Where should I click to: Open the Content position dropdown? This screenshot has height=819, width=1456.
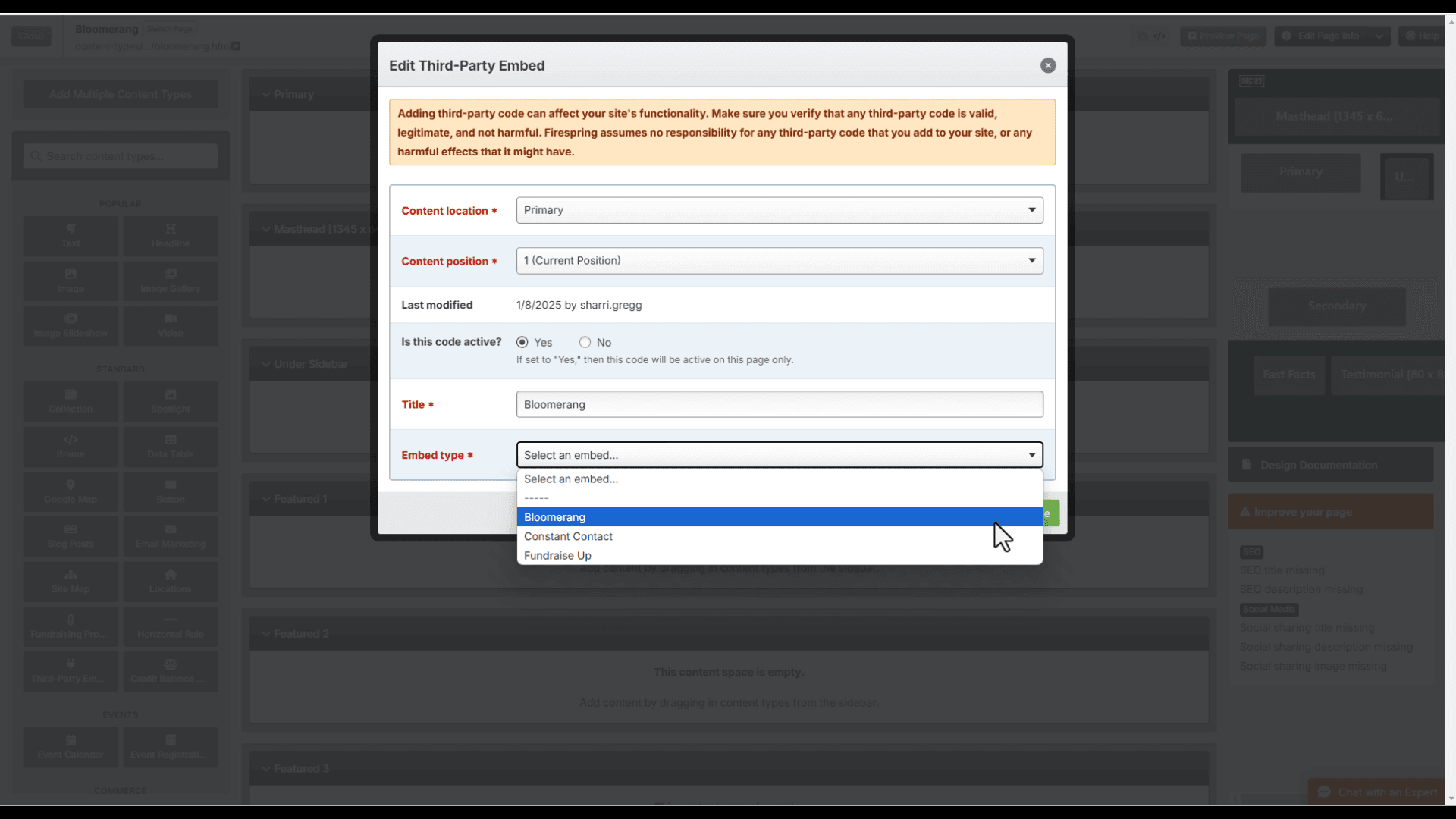[x=780, y=260]
